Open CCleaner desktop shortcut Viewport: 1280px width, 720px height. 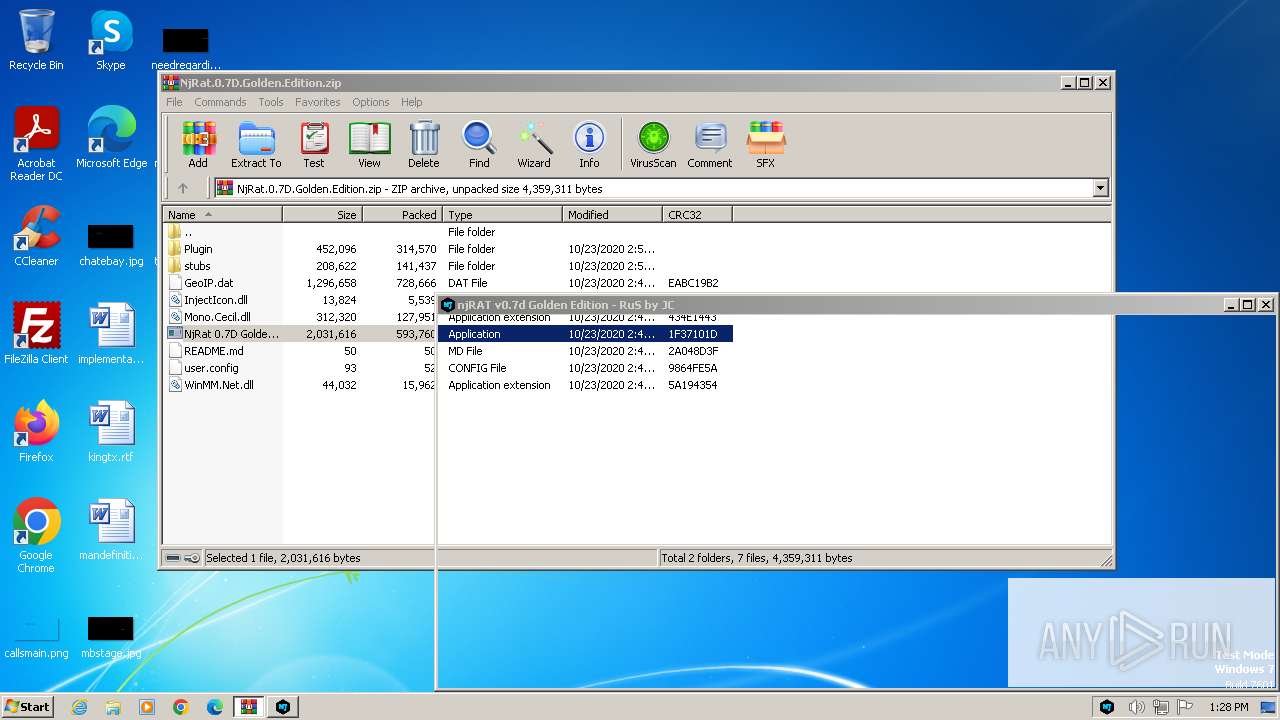tap(36, 236)
